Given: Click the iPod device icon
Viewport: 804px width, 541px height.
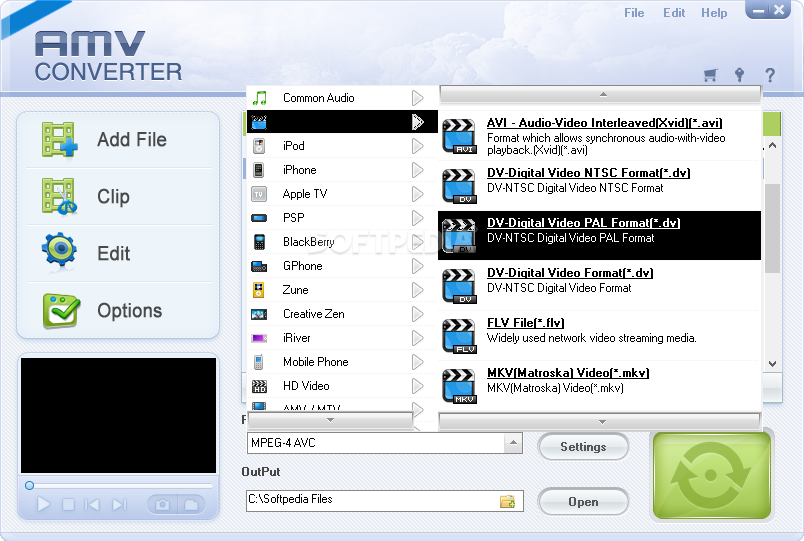Looking at the screenshot, I should point(259,146).
